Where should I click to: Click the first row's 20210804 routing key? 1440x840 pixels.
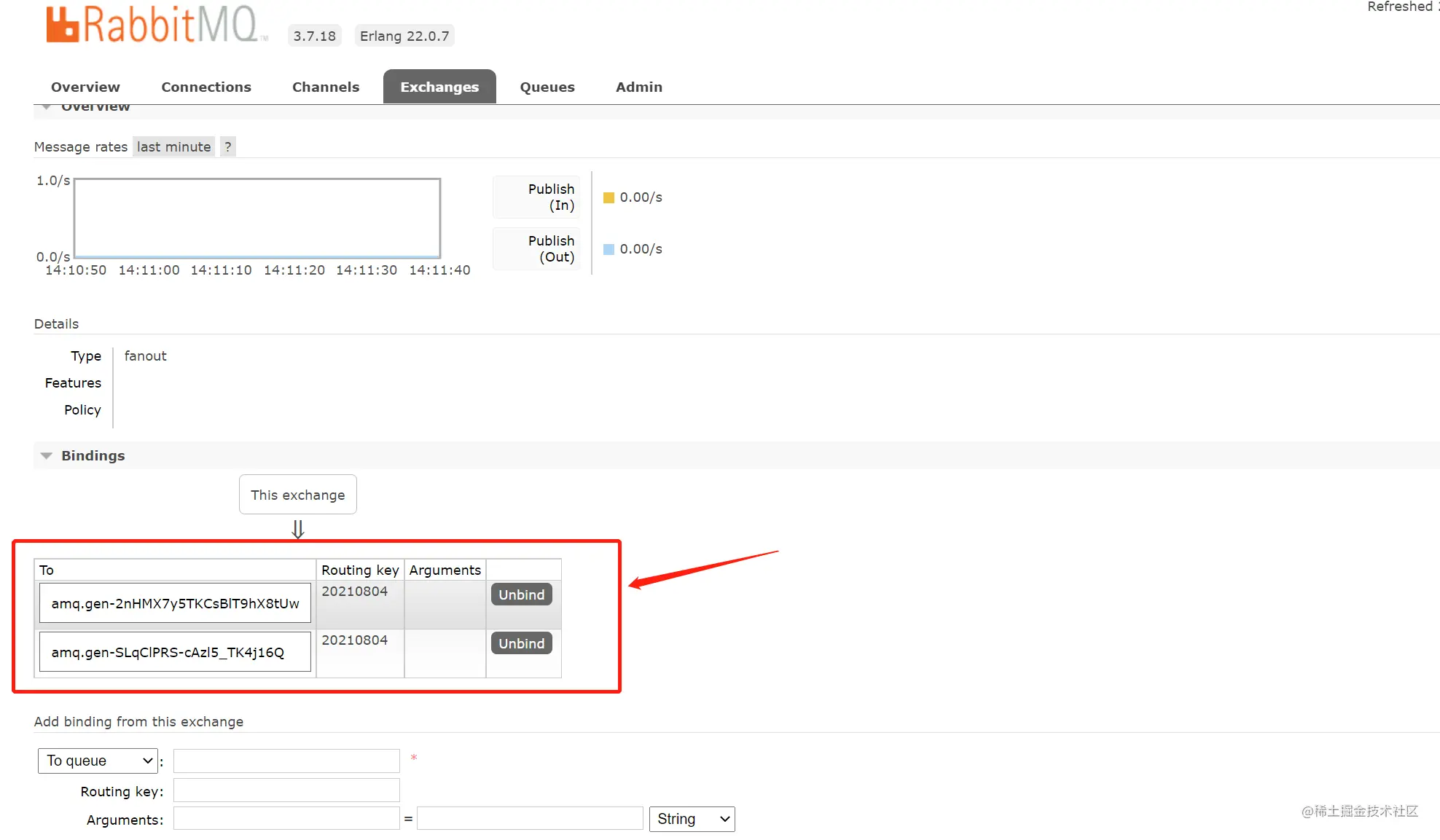(x=355, y=591)
